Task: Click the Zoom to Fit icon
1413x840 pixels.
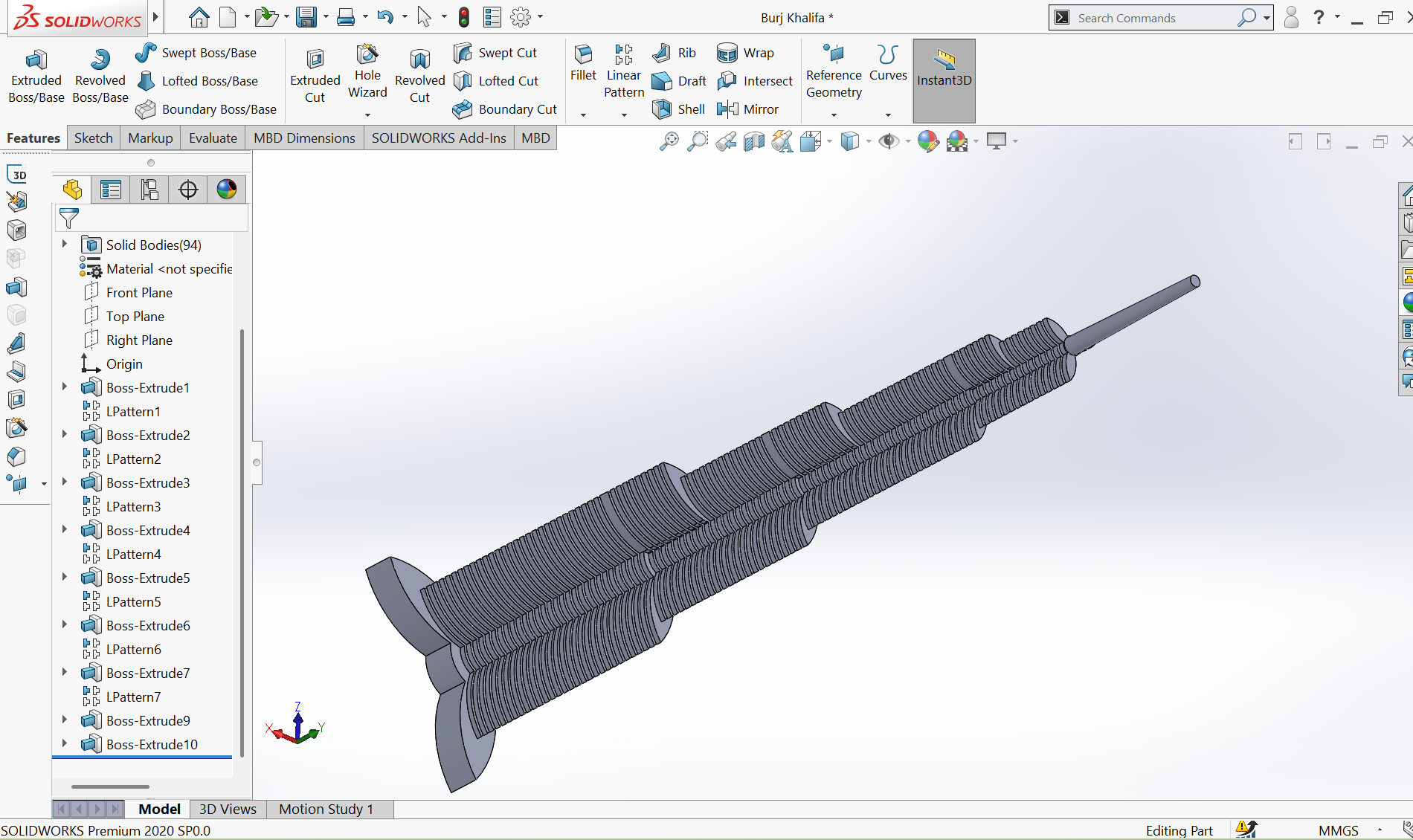Action: click(x=669, y=141)
